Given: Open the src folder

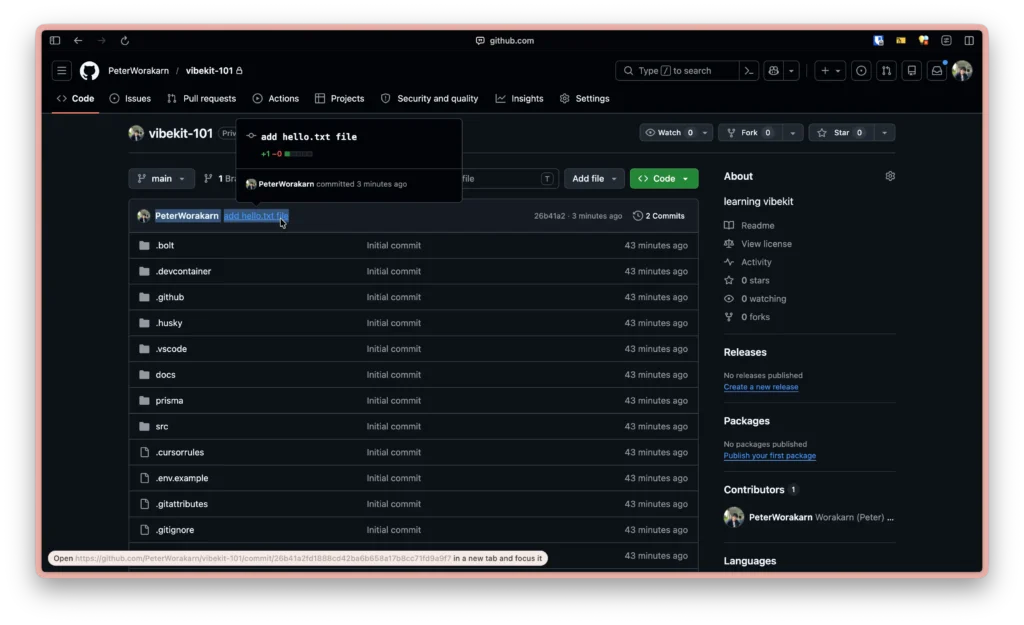Looking at the screenshot, I should [x=162, y=426].
